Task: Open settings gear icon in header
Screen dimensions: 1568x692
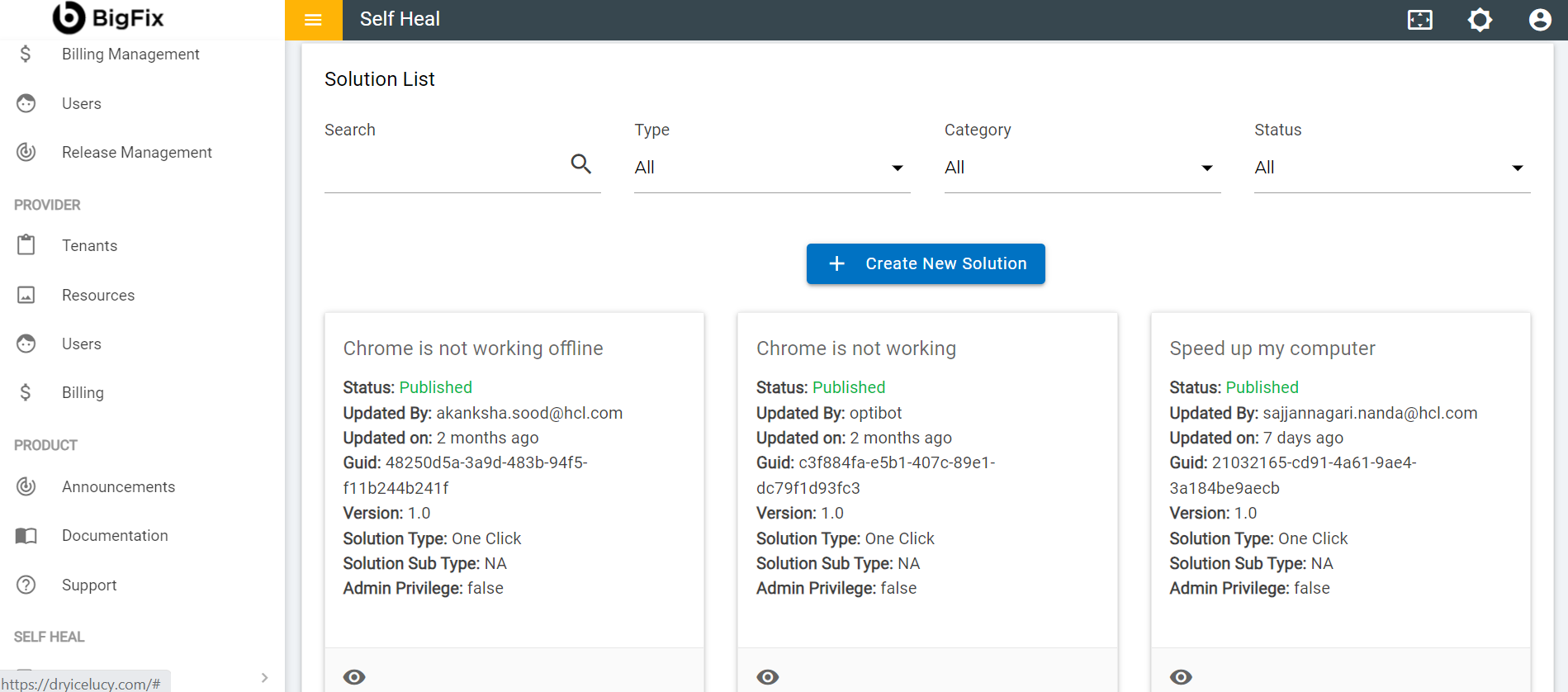Action: 1480,20
